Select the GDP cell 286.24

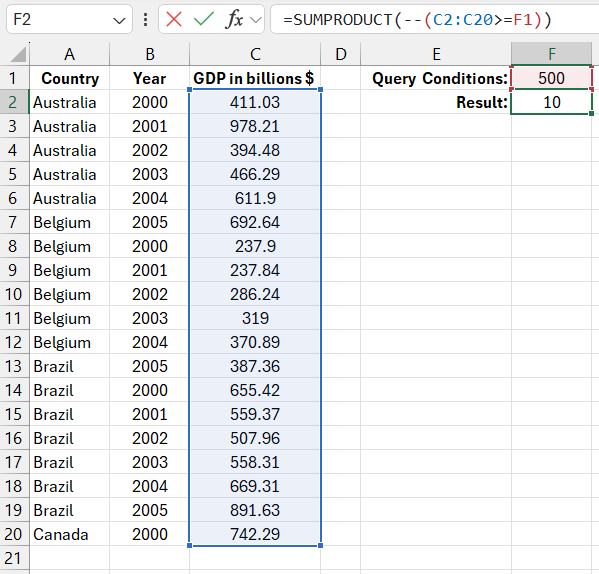[x=255, y=294]
